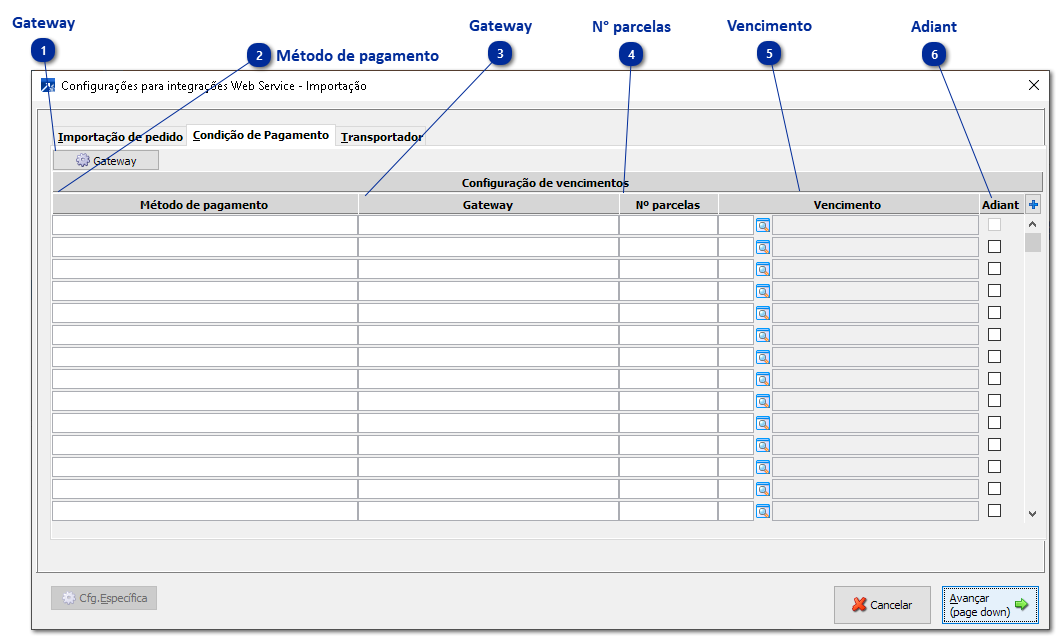1059x639 pixels.
Task: Click Nº parcelas field in first row
Action: pos(668,225)
